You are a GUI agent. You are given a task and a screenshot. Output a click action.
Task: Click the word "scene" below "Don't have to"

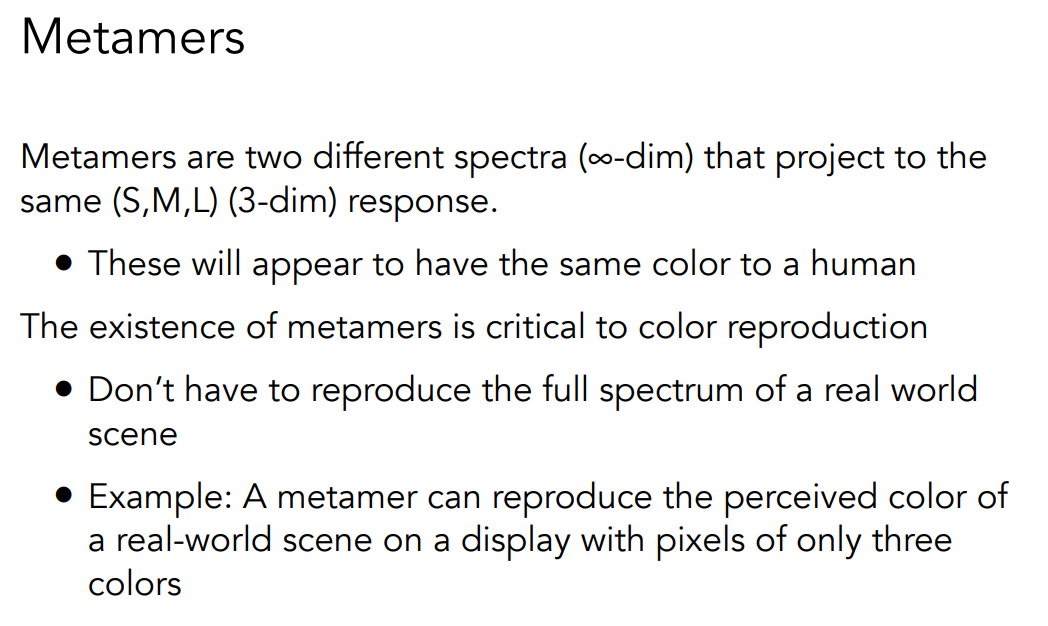coord(132,433)
